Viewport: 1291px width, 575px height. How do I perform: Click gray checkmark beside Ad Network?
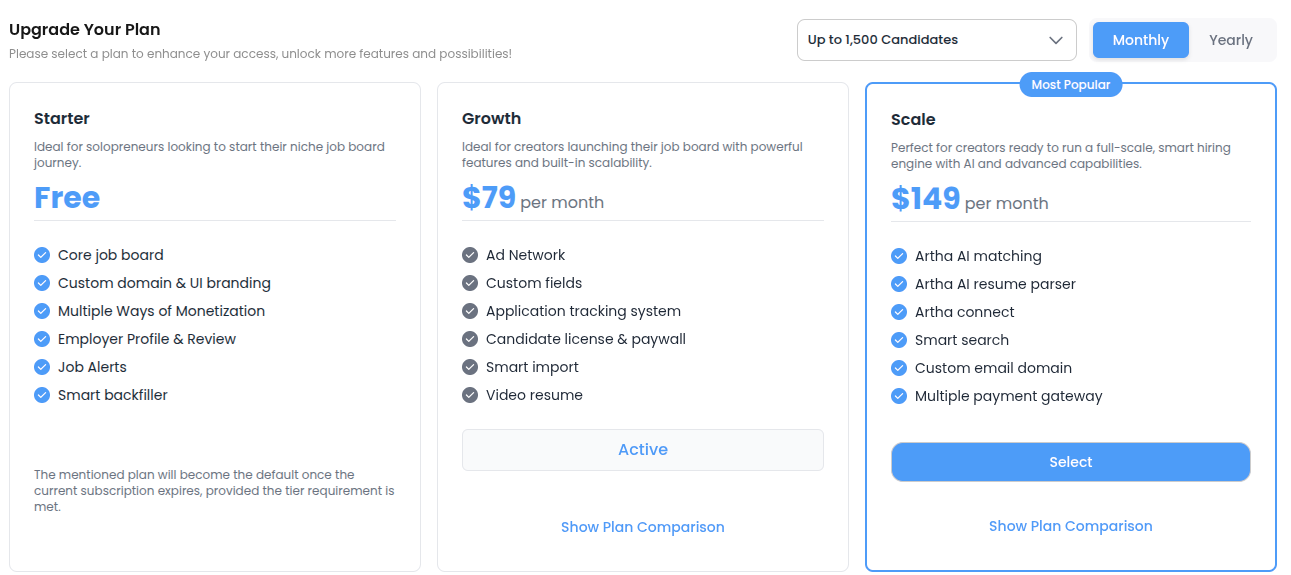[x=470, y=255]
